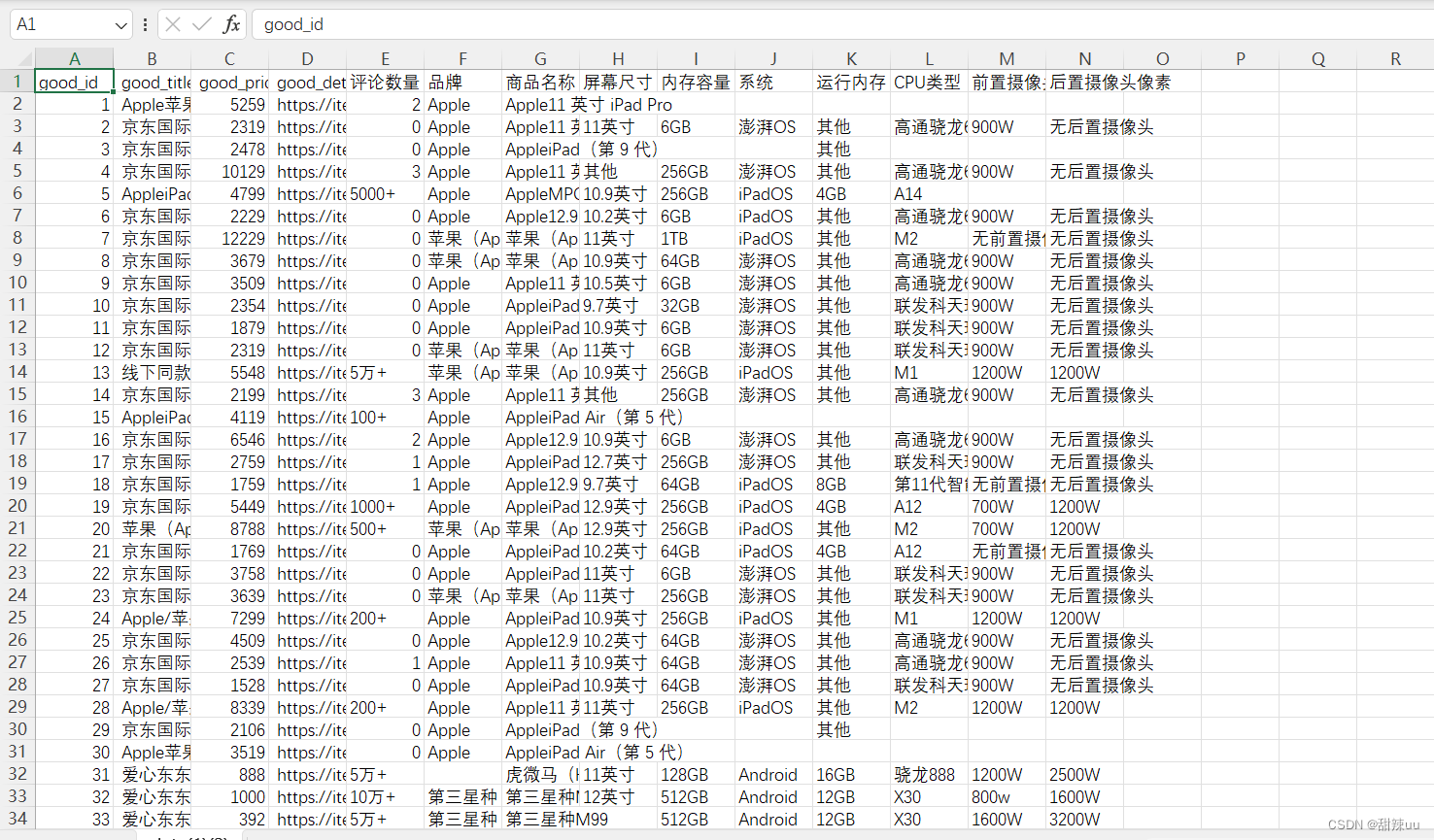This screenshot has width=1434, height=840.
Task: Click header cell CPU类型
Action: [x=930, y=83]
